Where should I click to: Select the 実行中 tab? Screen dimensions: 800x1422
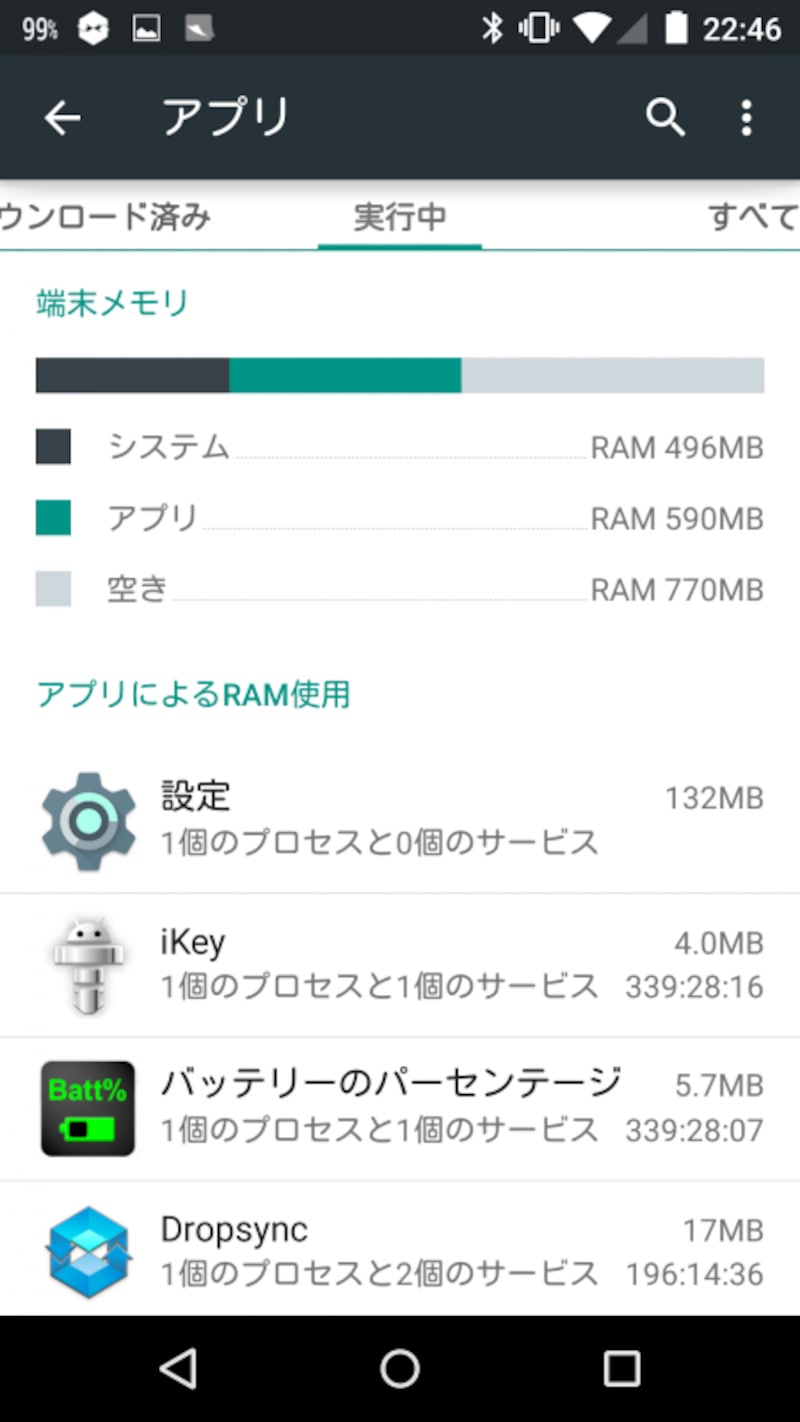click(x=400, y=216)
